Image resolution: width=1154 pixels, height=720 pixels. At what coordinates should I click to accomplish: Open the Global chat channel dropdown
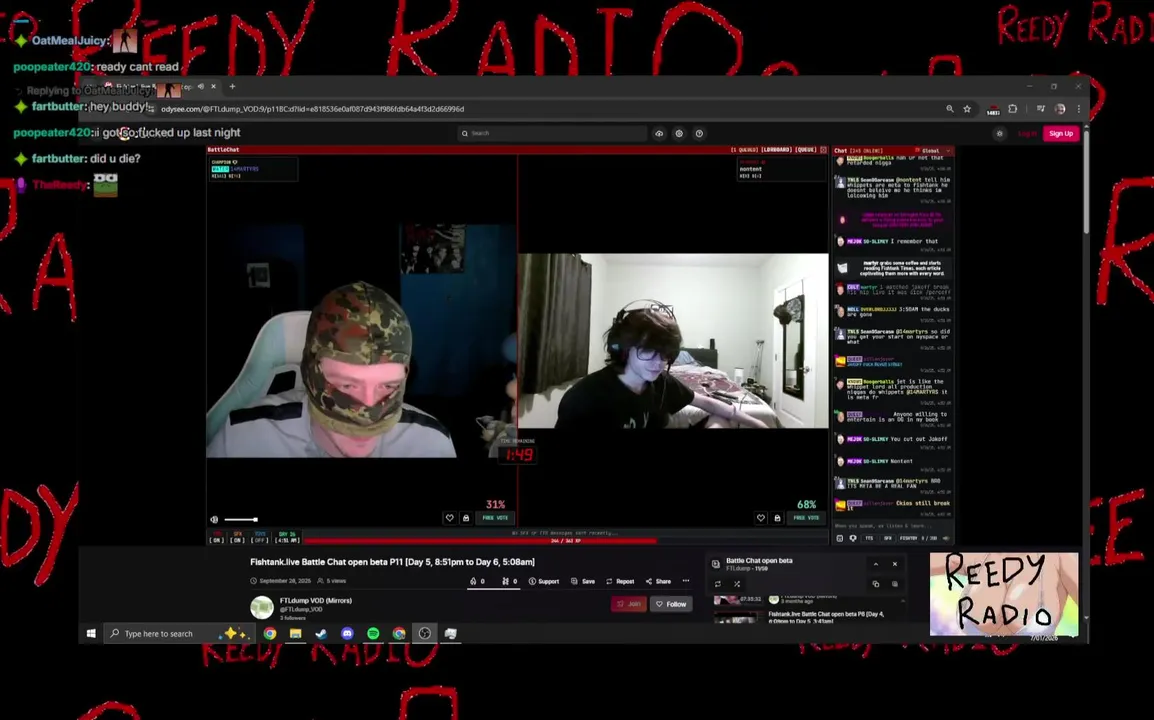coord(935,150)
